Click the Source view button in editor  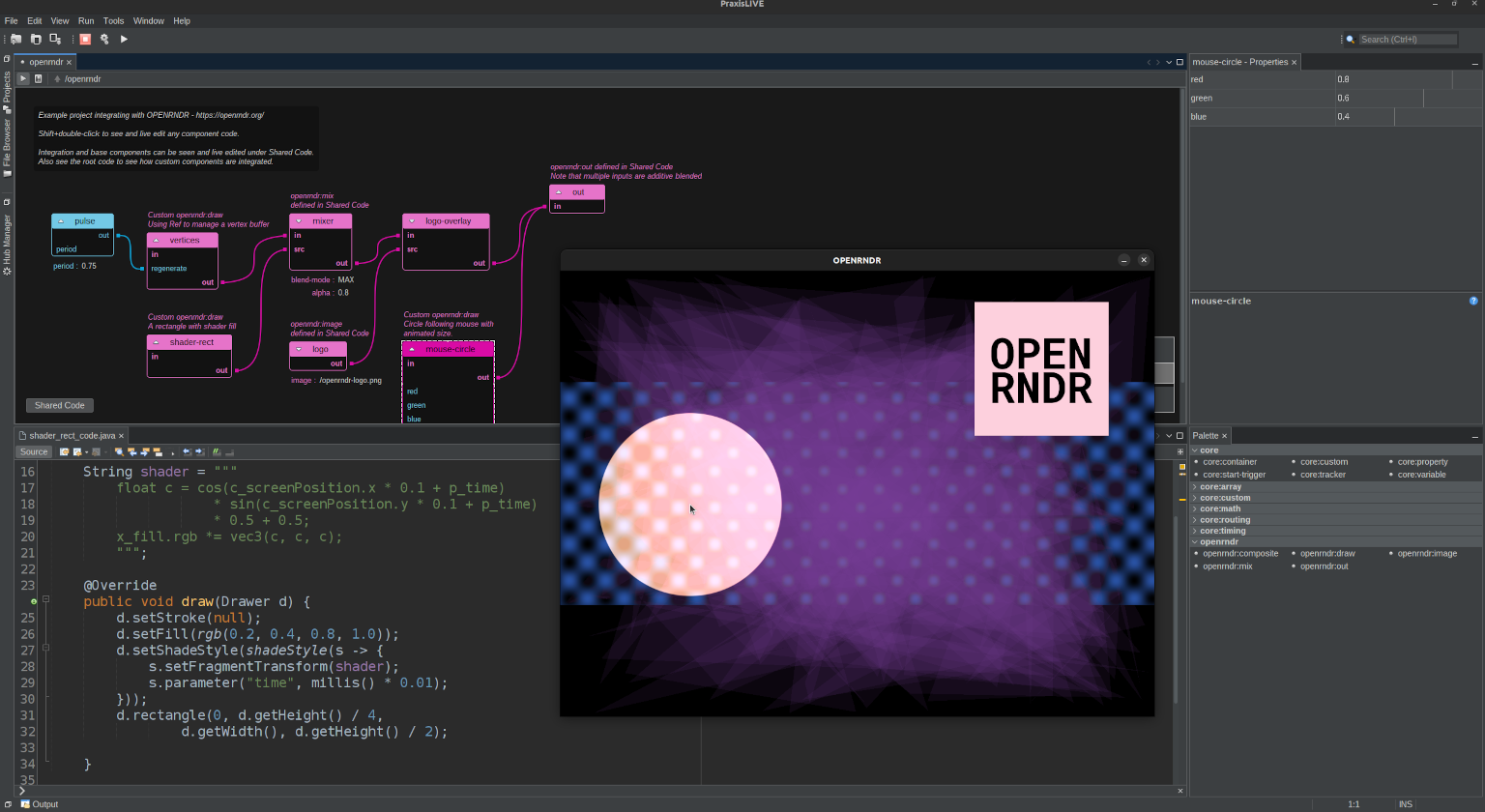pos(34,451)
